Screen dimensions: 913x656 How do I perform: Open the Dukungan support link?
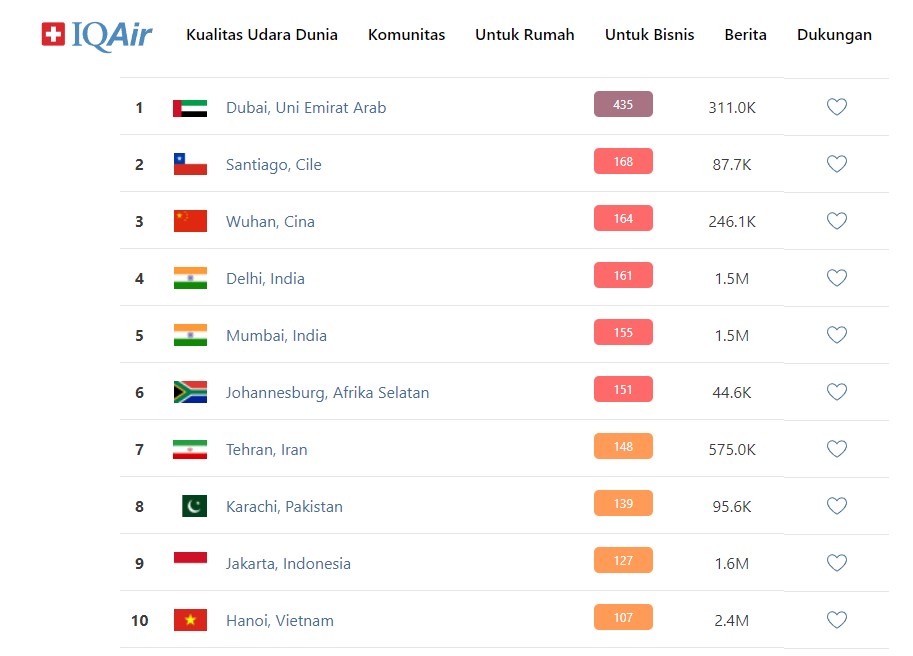pos(834,35)
